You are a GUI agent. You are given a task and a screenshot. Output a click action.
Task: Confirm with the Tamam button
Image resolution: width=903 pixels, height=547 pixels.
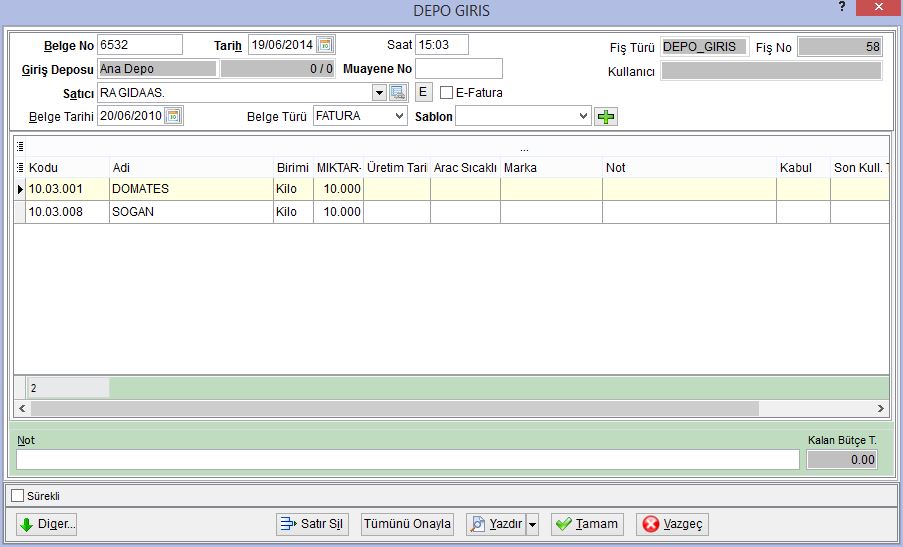pyautogui.click(x=587, y=524)
